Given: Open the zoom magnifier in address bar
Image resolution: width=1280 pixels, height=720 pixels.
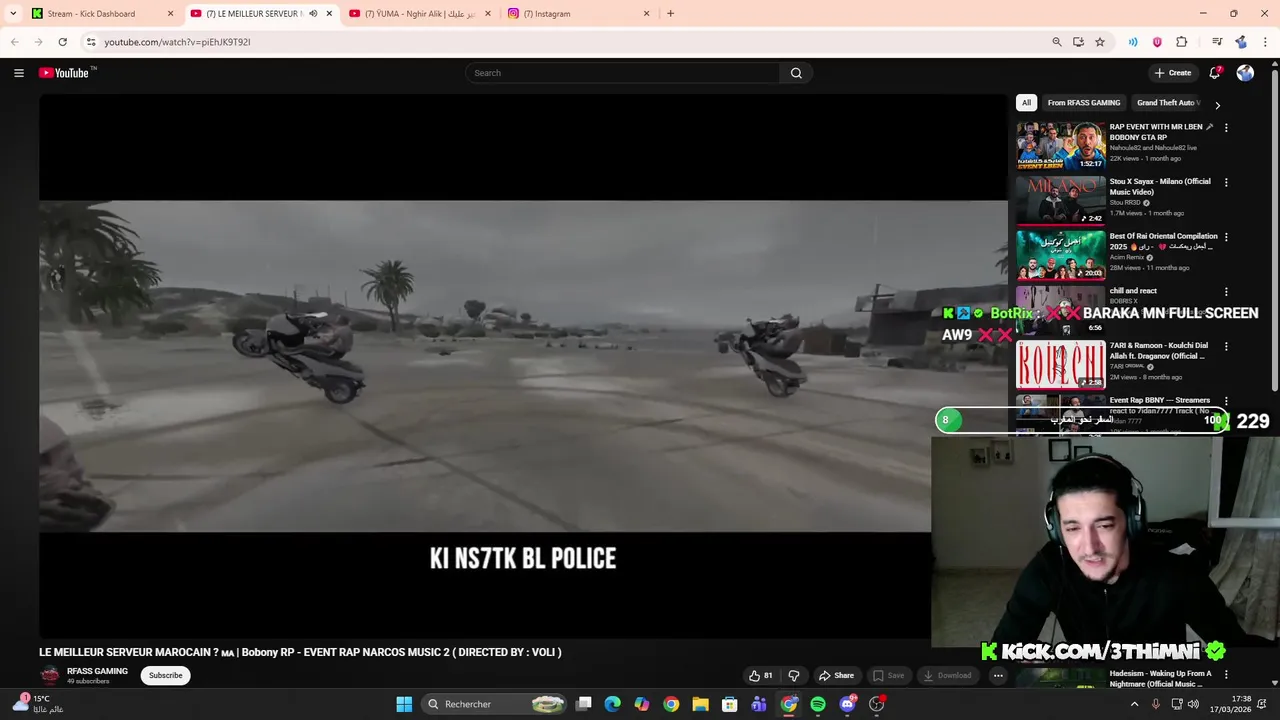Looking at the screenshot, I should tap(1057, 42).
